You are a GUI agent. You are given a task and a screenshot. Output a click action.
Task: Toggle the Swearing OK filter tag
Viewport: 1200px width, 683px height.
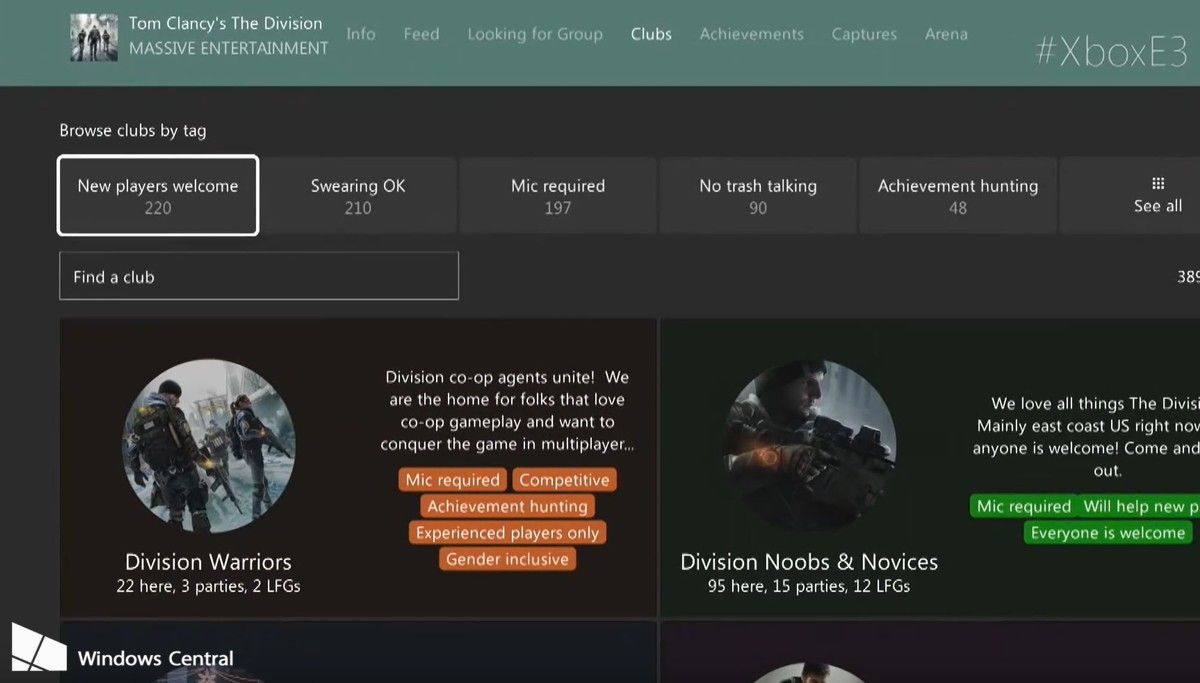click(x=358, y=195)
